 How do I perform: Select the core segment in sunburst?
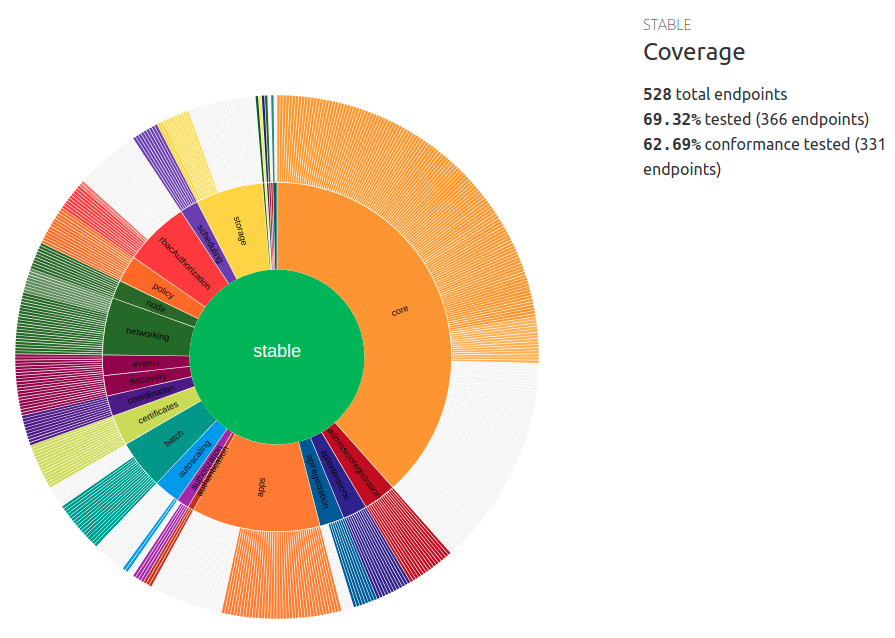(x=400, y=310)
